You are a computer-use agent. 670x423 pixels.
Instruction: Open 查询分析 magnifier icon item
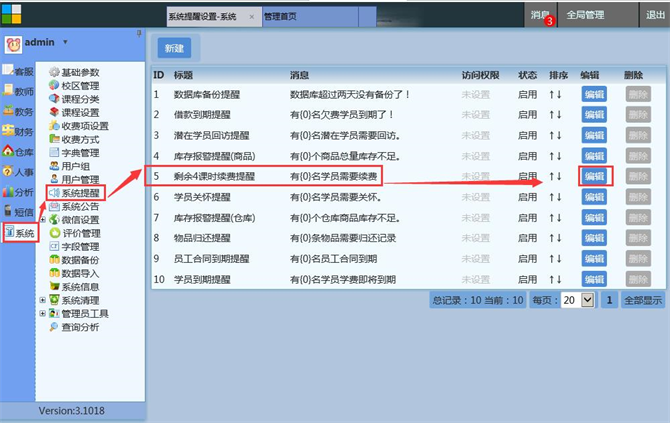74,327
